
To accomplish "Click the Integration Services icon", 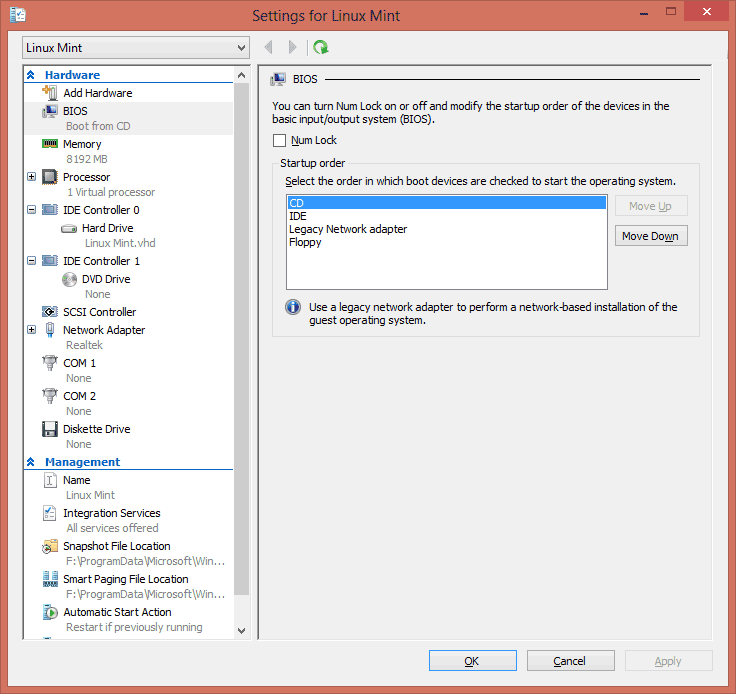I will click(x=50, y=513).
